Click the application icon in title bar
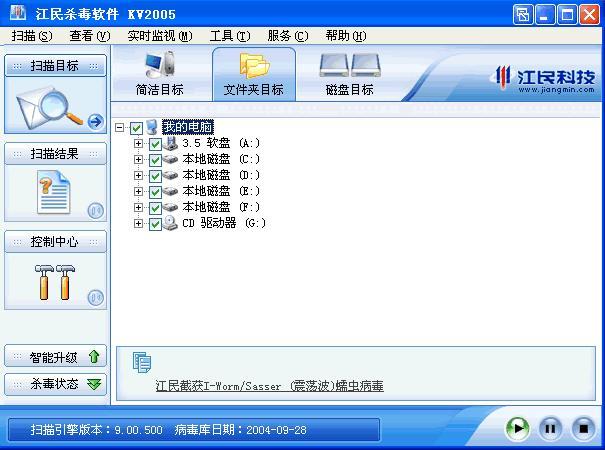Screen dimensions: 605x450 click(x=18, y=13)
